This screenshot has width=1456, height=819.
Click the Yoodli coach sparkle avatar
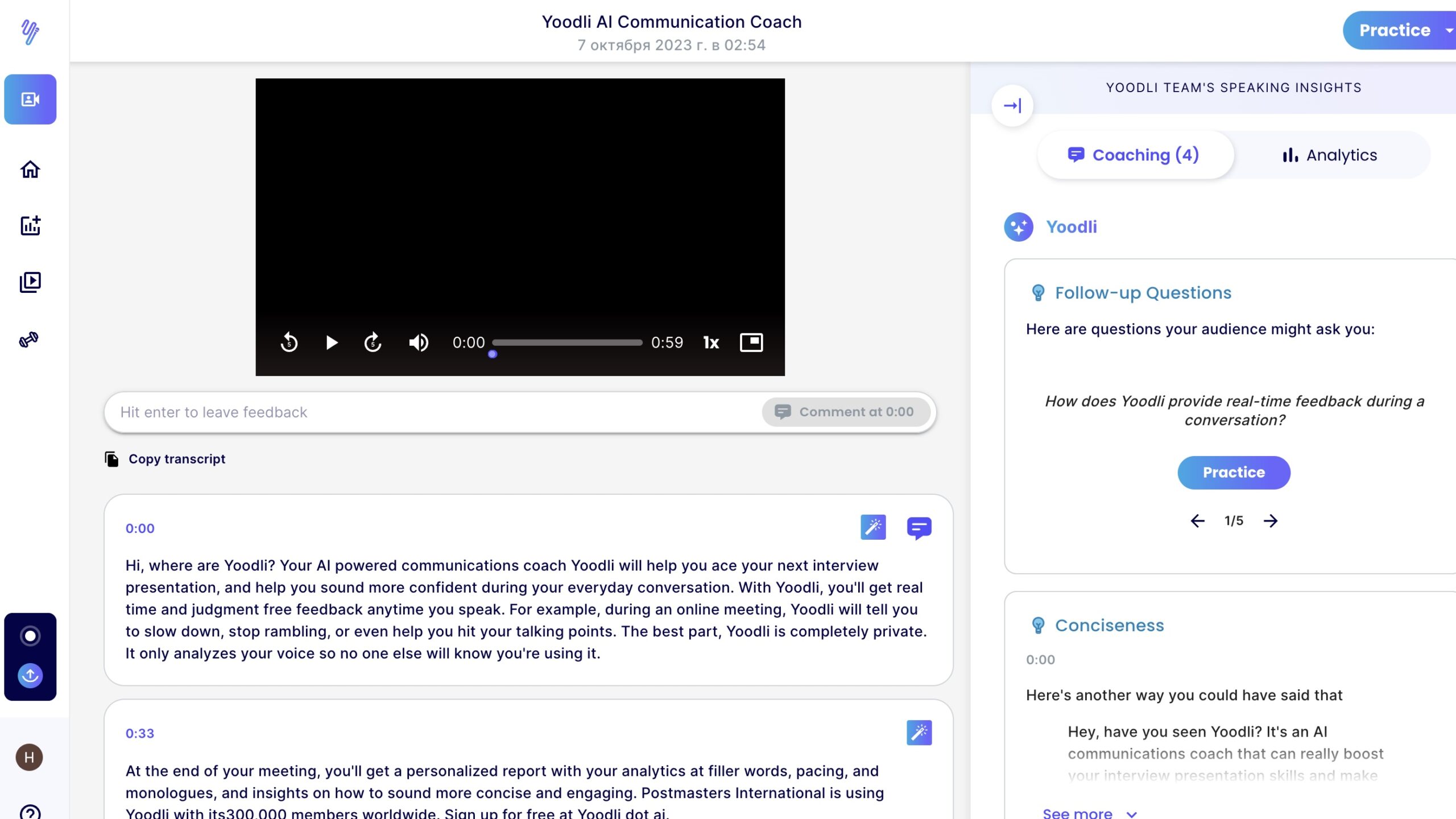tap(1019, 227)
